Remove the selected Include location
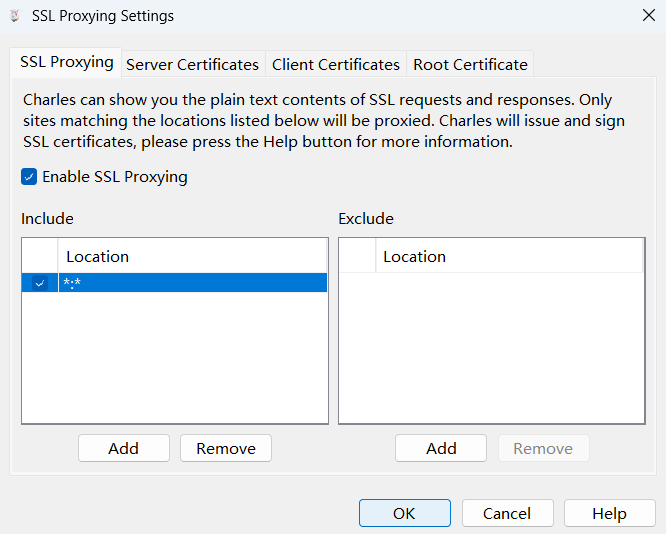 (x=226, y=448)
